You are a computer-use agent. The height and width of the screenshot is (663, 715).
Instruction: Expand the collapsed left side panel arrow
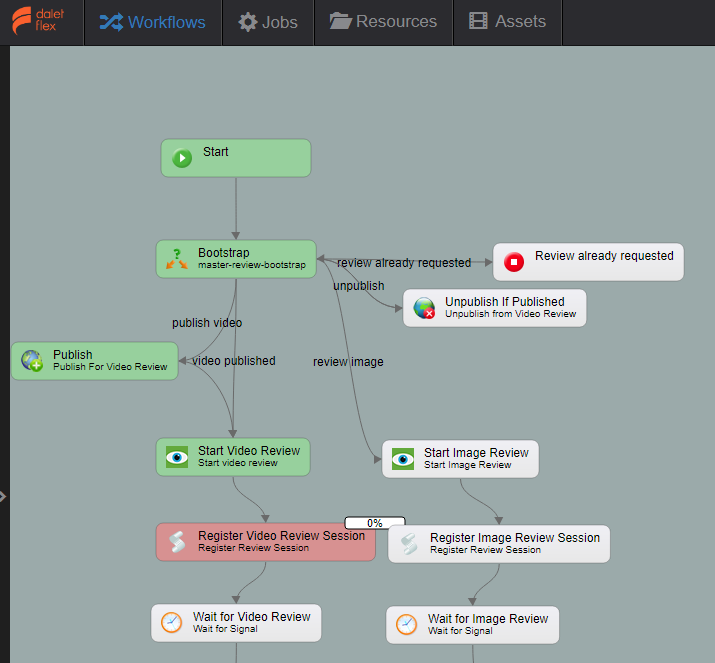[4, 496]
